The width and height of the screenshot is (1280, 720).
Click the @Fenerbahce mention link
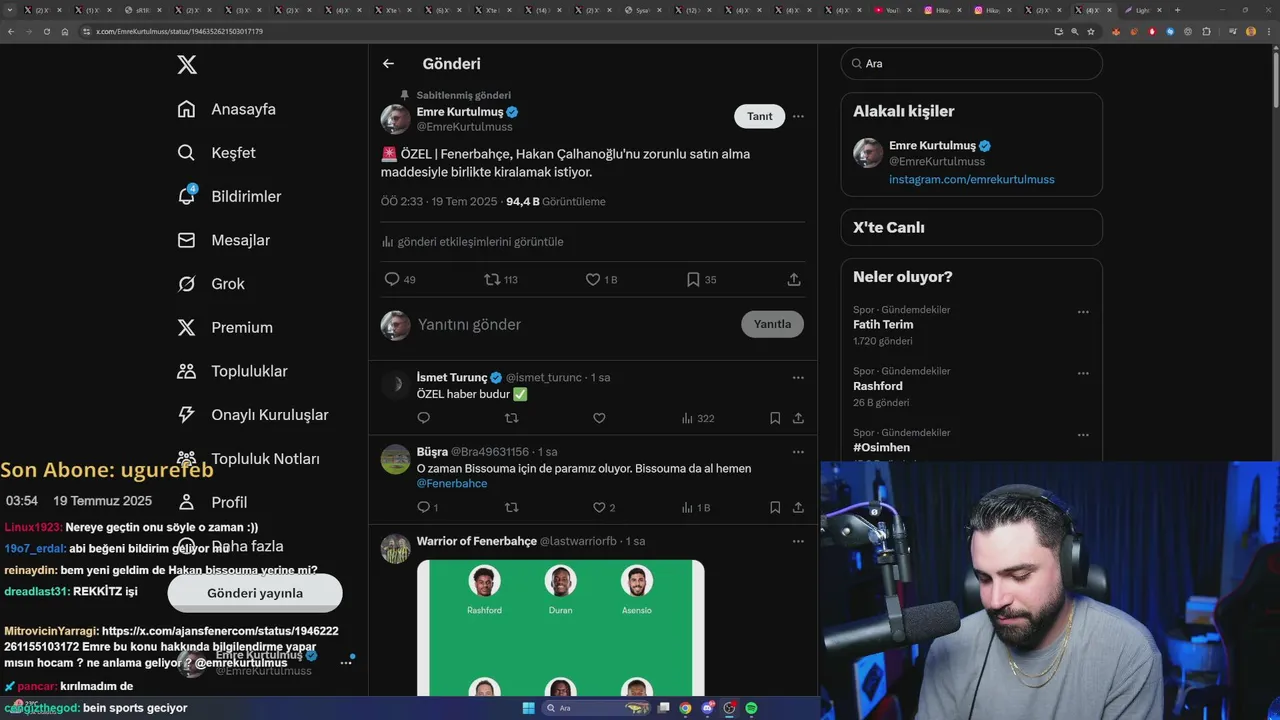(x=452, y=484)
